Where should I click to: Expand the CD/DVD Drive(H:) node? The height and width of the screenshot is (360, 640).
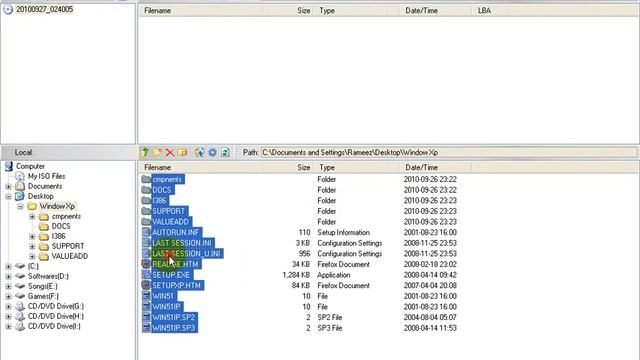(x=8, y=316)
